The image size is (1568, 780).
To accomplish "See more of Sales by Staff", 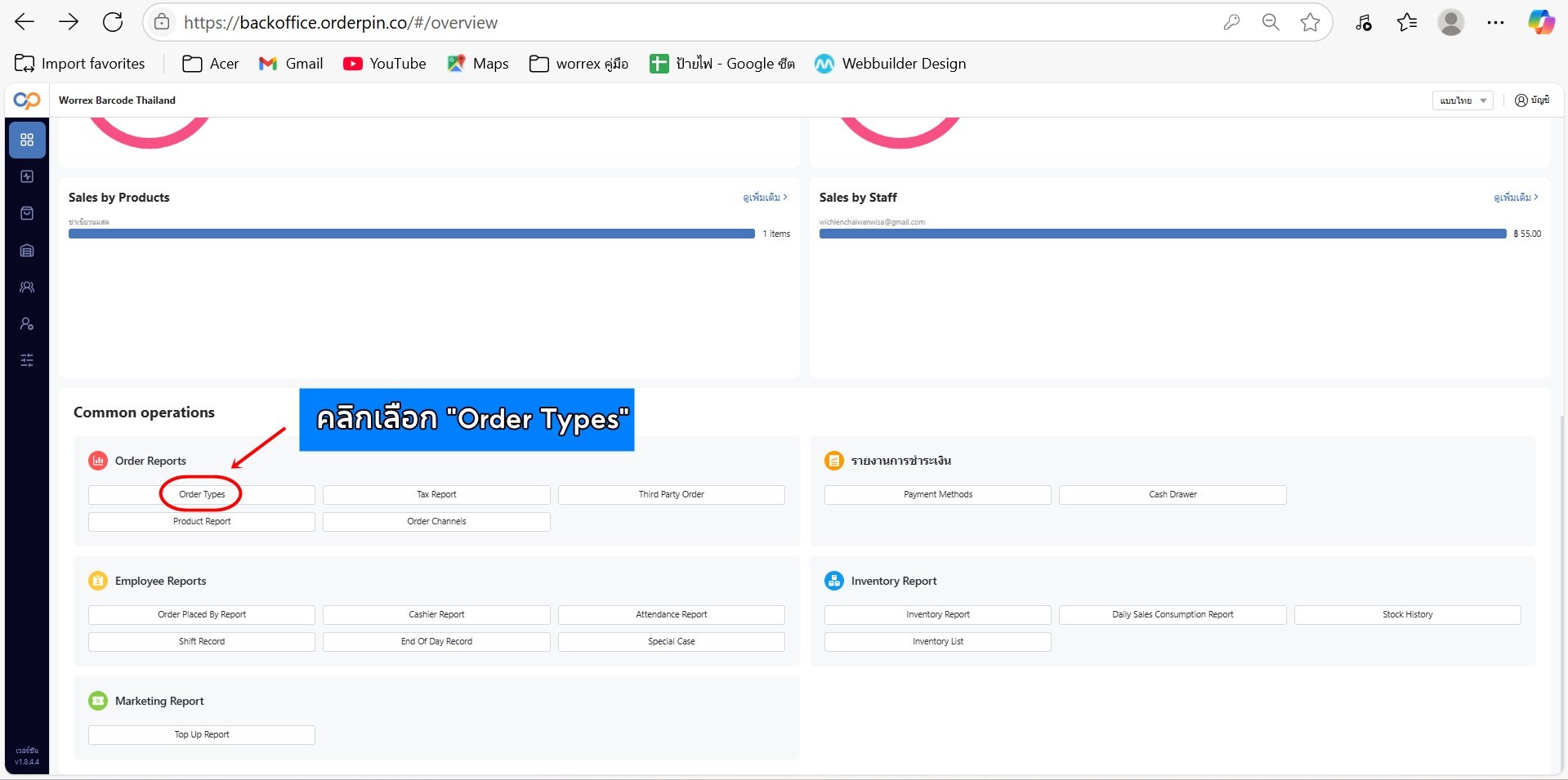I will (1516, 198).
